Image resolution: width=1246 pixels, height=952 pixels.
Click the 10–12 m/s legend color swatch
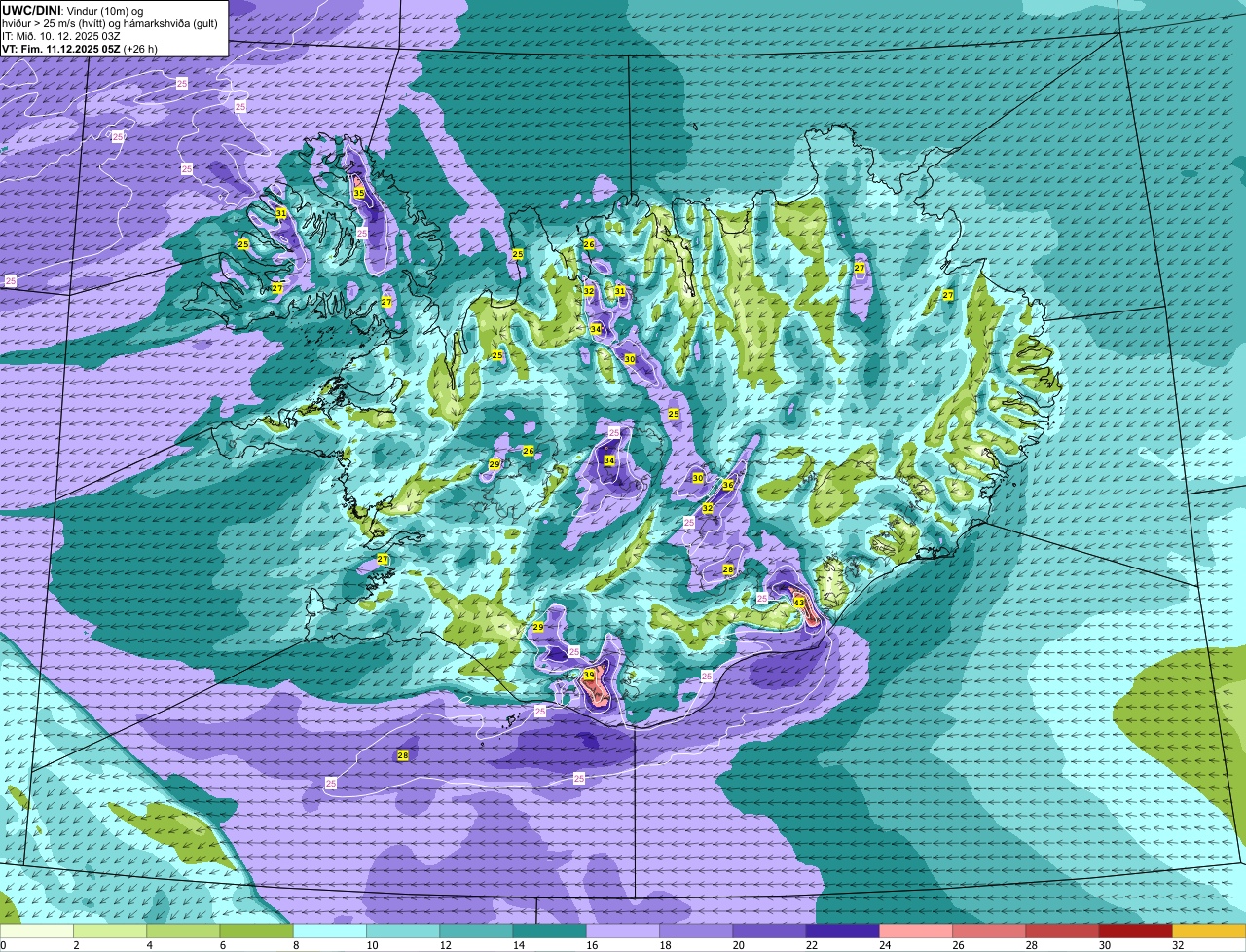403,931
